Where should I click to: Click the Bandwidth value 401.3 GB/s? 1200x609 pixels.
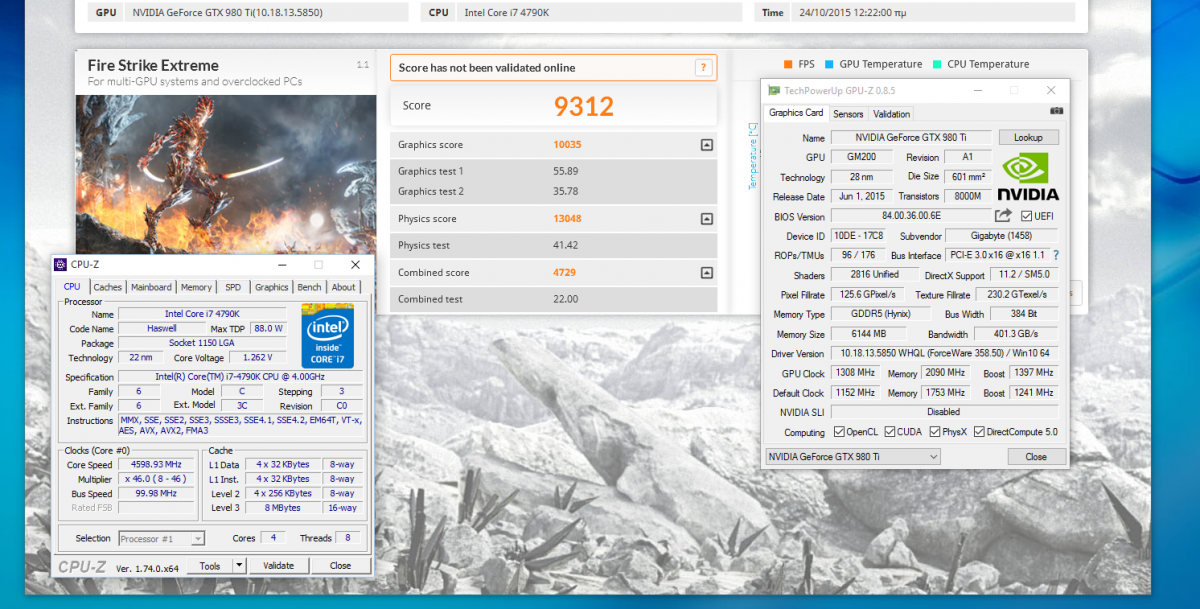pyautogui.click(x=1016, y=334)
